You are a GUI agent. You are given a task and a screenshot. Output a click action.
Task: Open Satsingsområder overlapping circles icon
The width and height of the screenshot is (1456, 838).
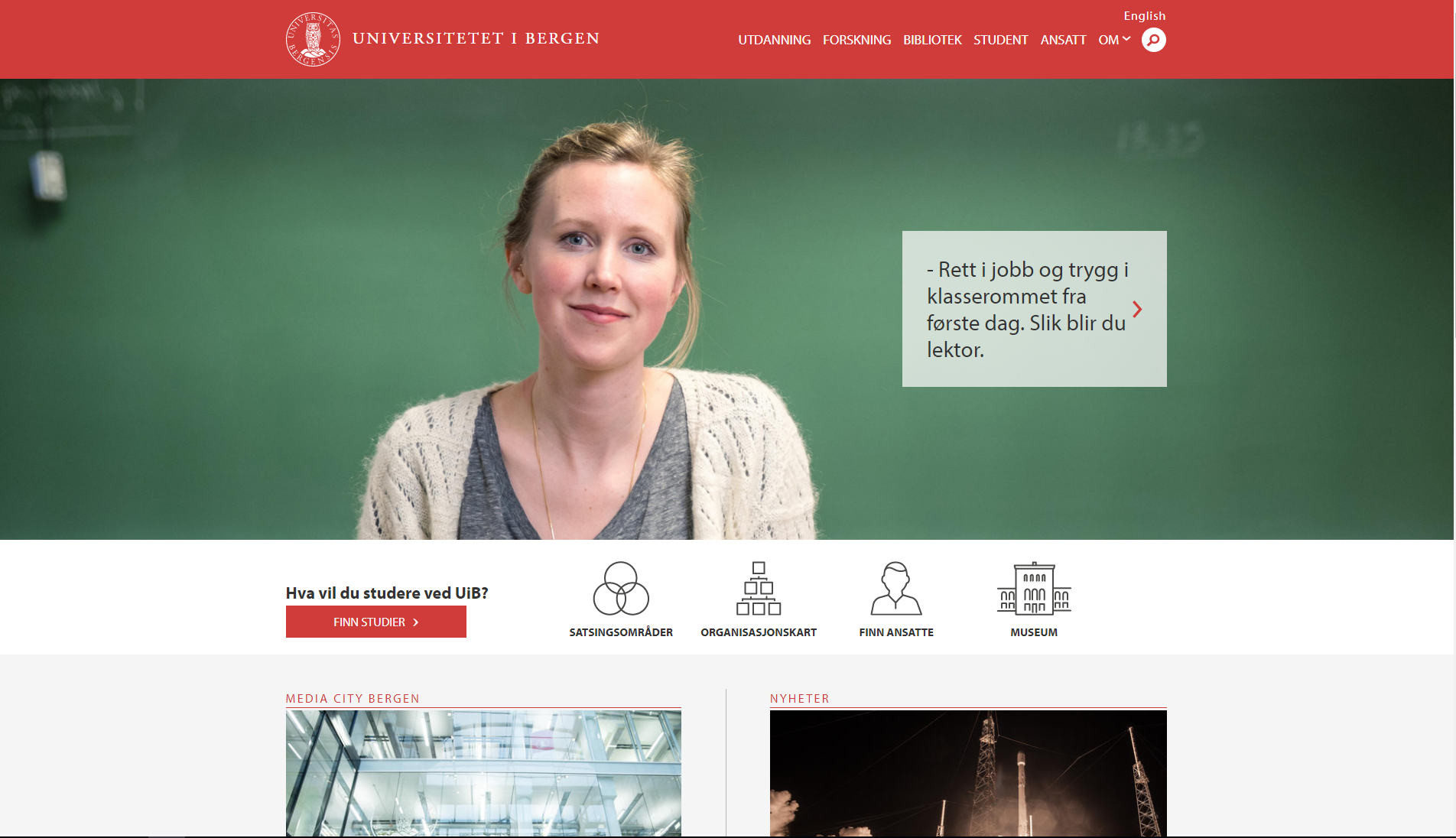coord(621,588)
